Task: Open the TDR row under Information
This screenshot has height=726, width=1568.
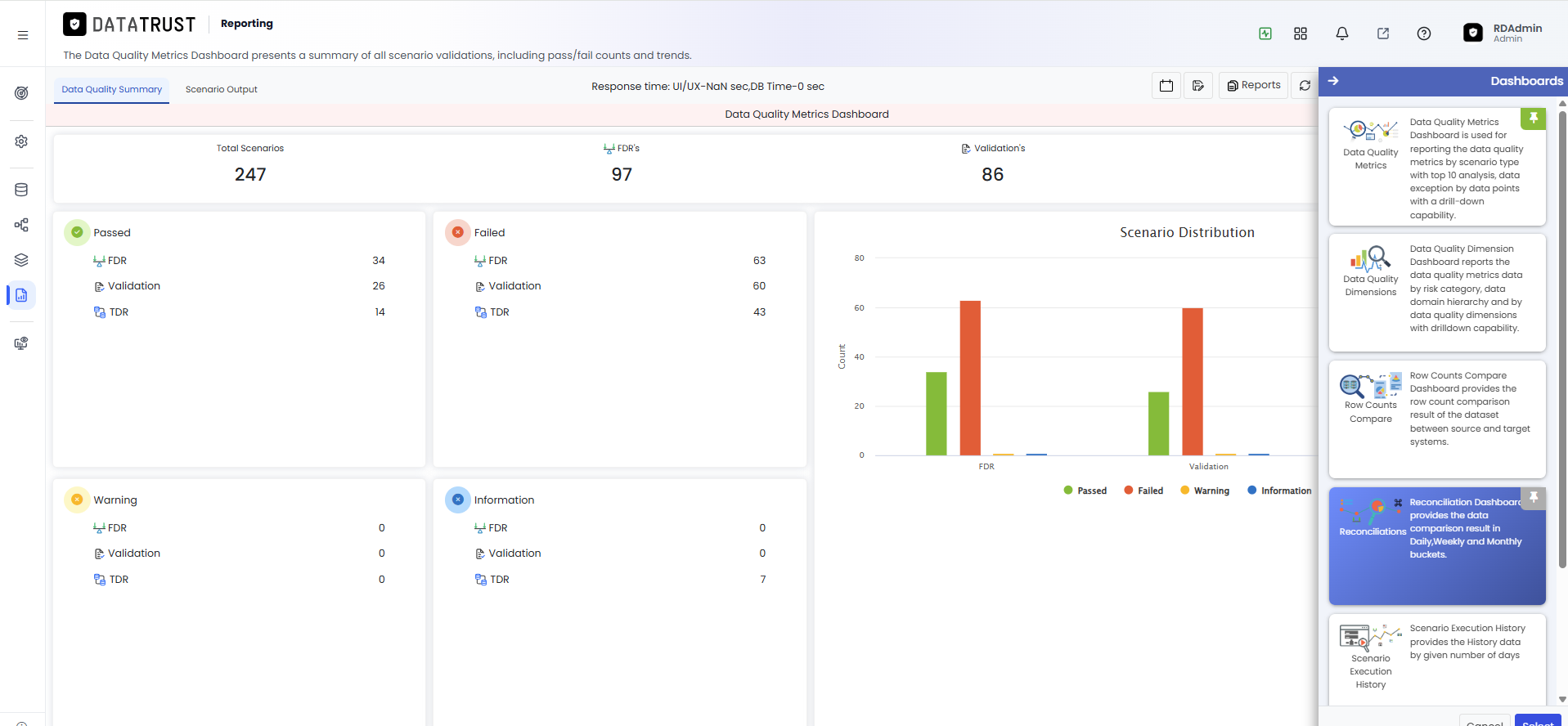Action: click(620, 580)
